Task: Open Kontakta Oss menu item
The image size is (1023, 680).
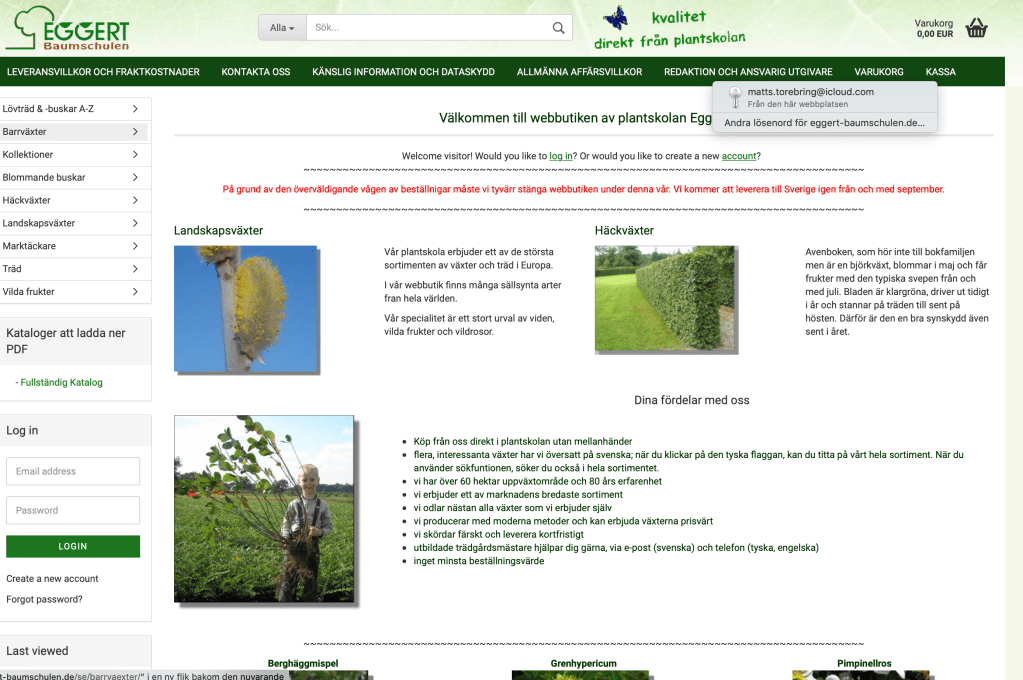Action: pyautogui.click(x=256, y=72)
